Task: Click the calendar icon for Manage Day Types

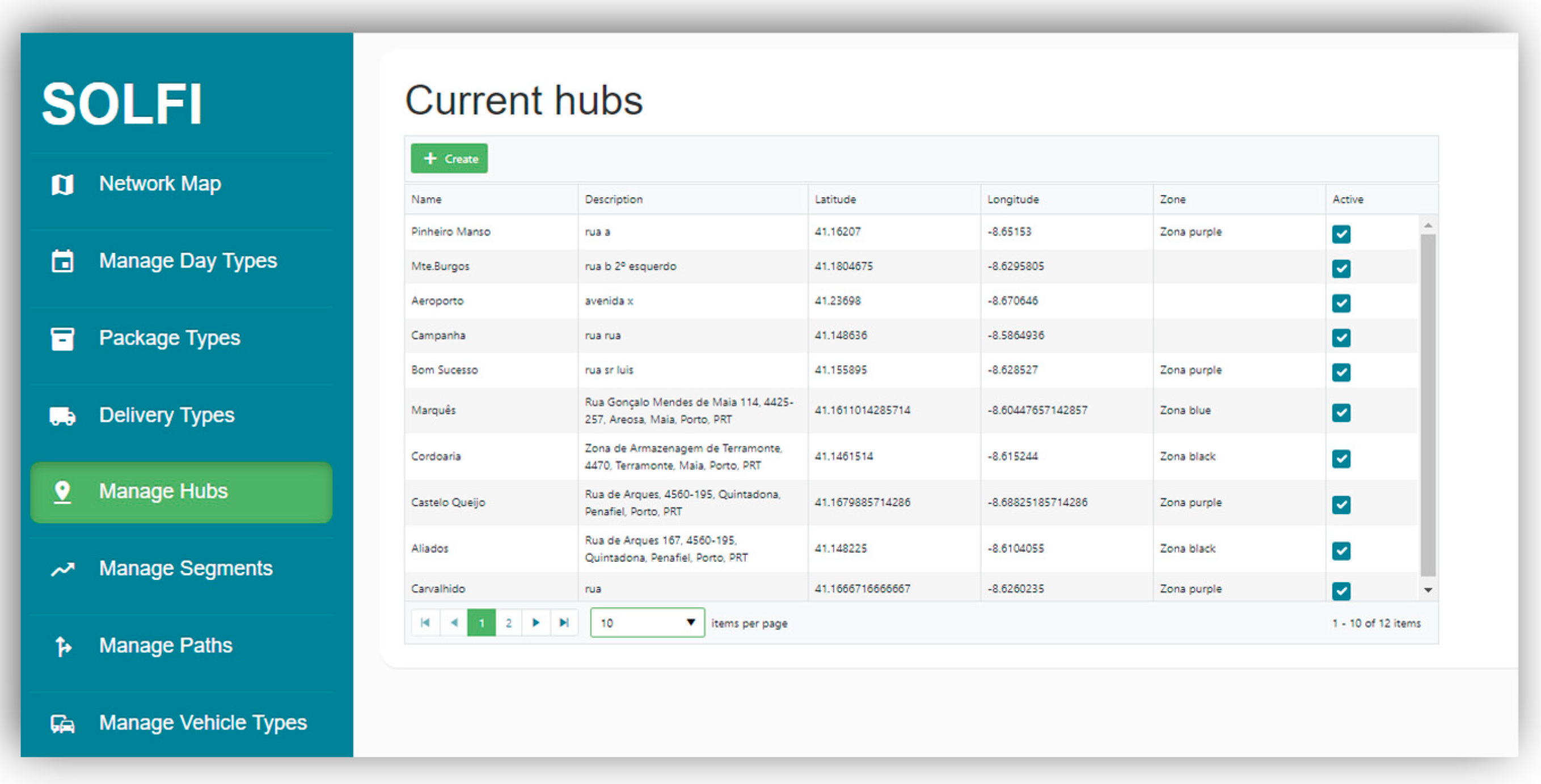Action: click(62, 261)
